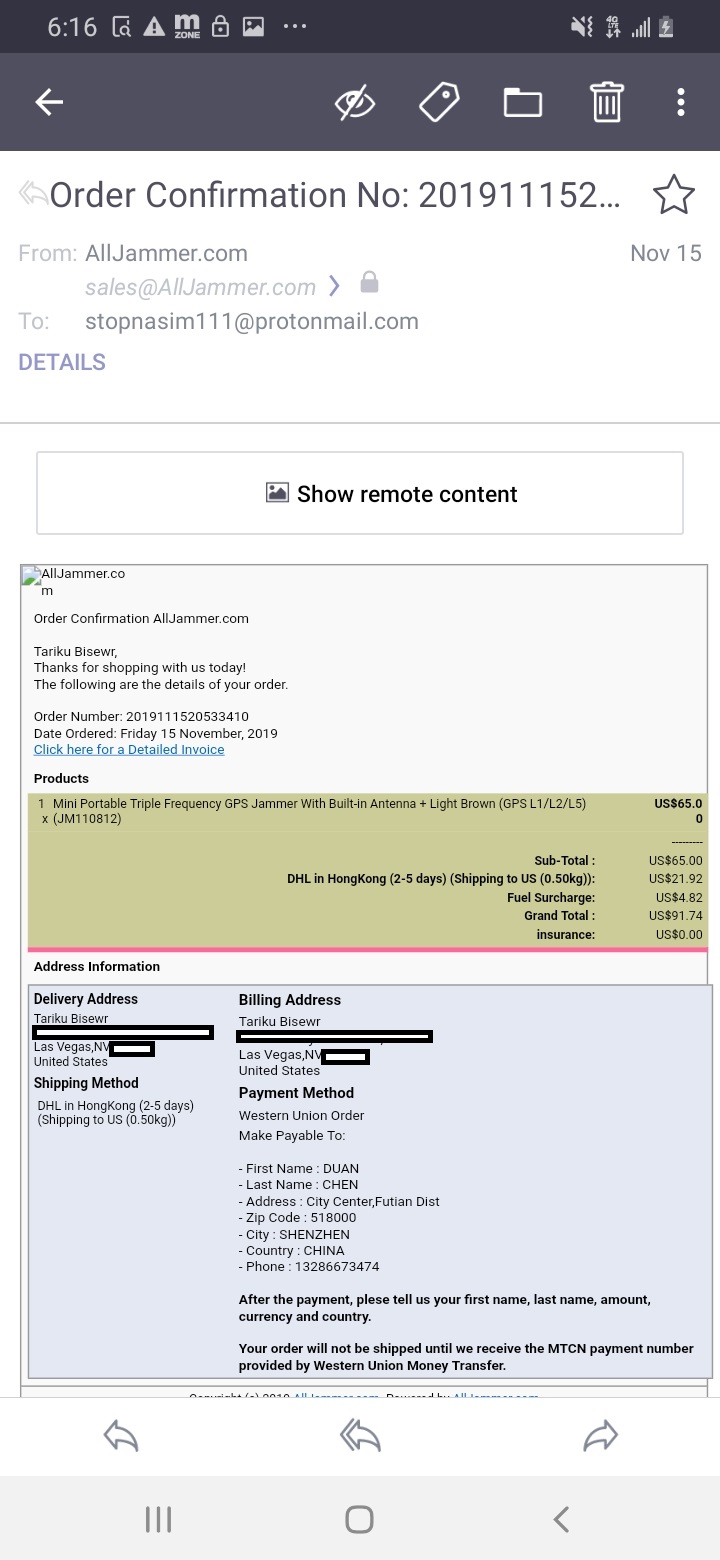Tap the reply arrow icon at bottom
This screenshot has width=720, height=1560.
click(x=121, y=1437)
